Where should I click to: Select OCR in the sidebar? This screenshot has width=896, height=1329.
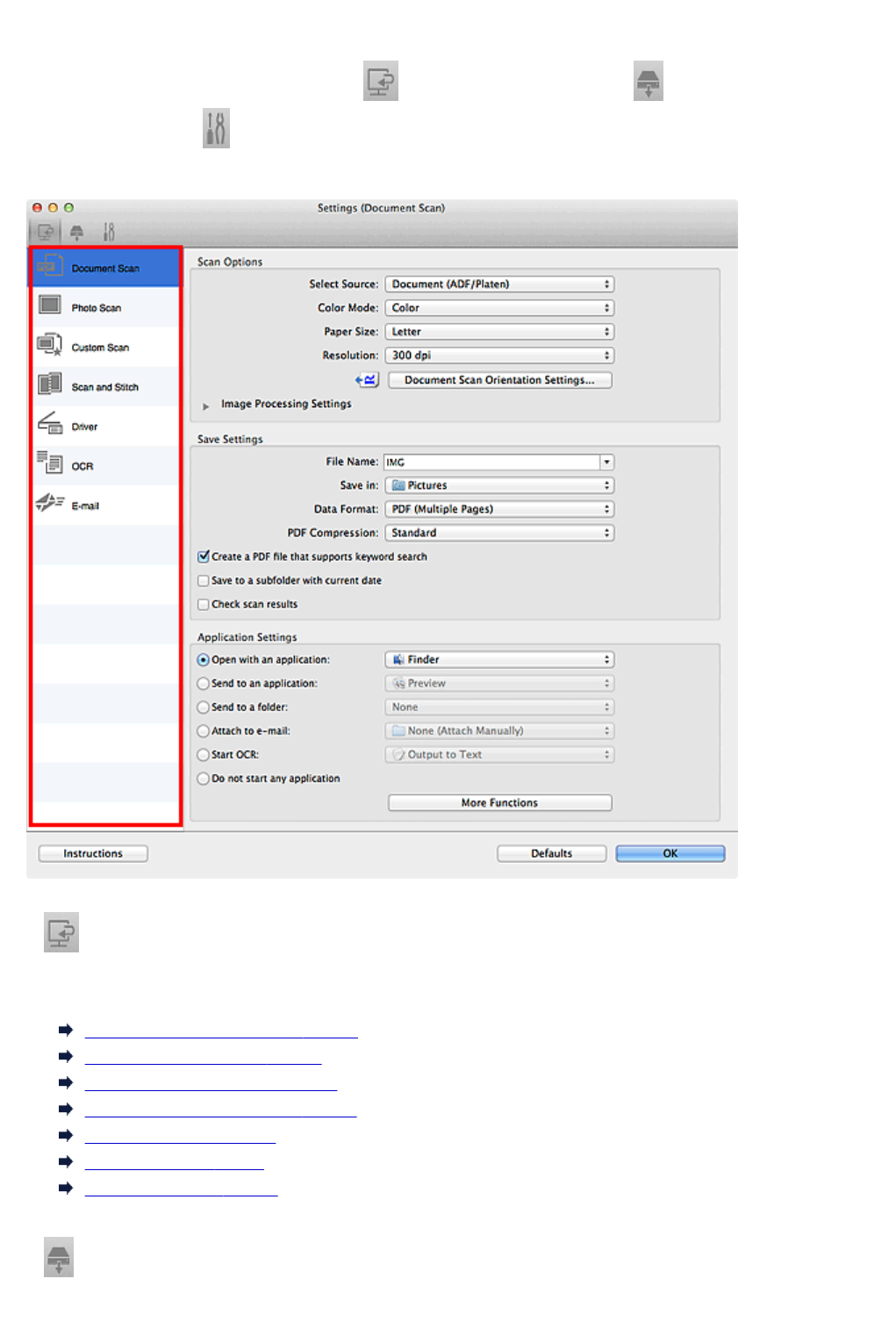106,465
